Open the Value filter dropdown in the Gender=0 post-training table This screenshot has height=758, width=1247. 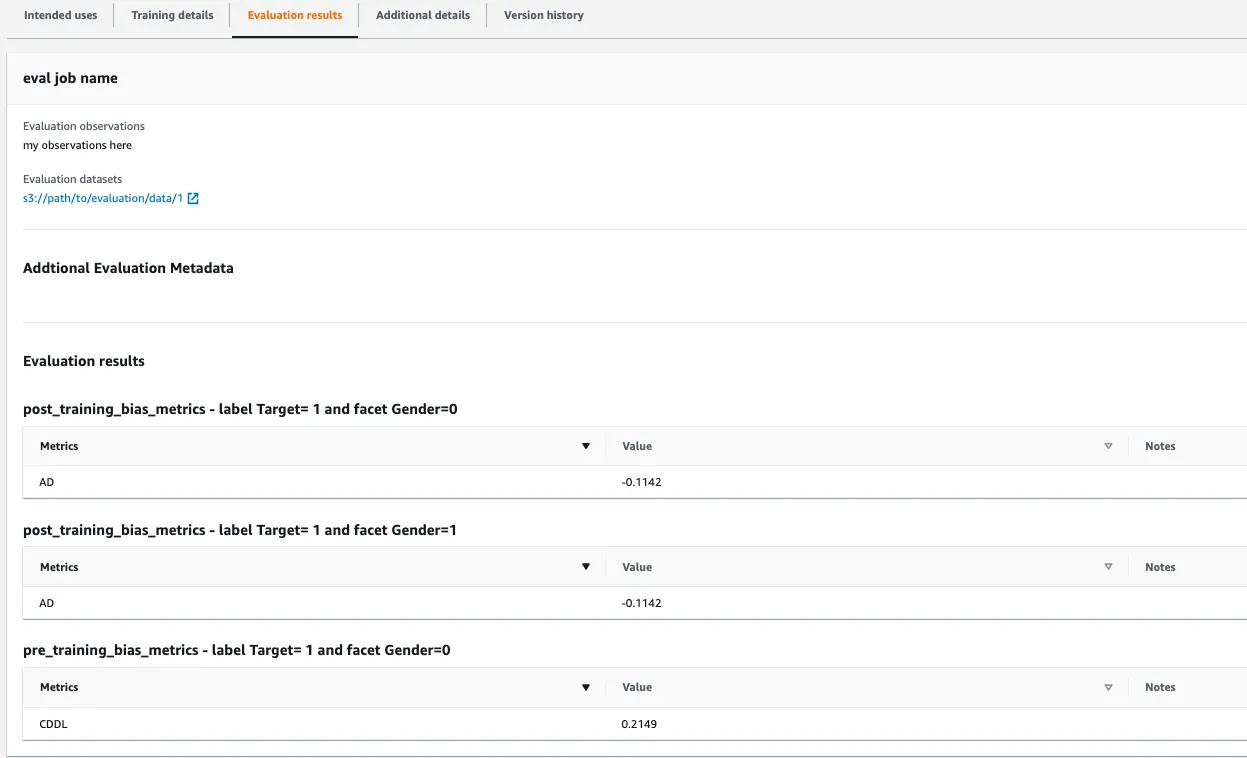[x=1108, y=446]
